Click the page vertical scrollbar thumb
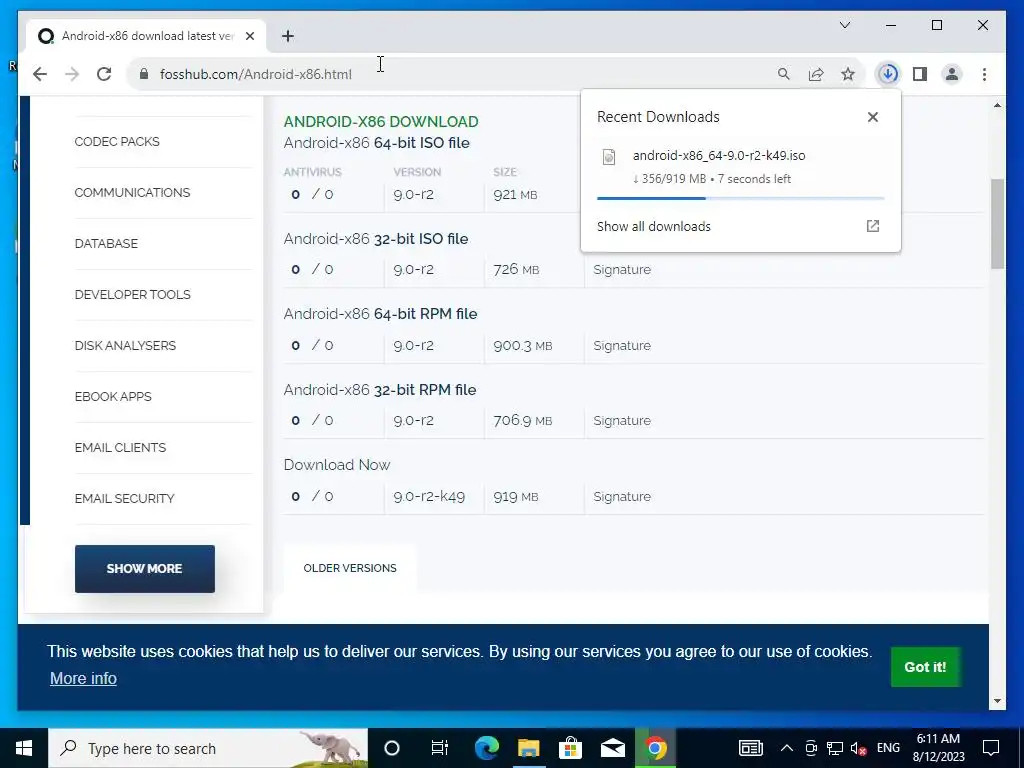This screenshot has height=768, width=1024. (x=997, y=223)
